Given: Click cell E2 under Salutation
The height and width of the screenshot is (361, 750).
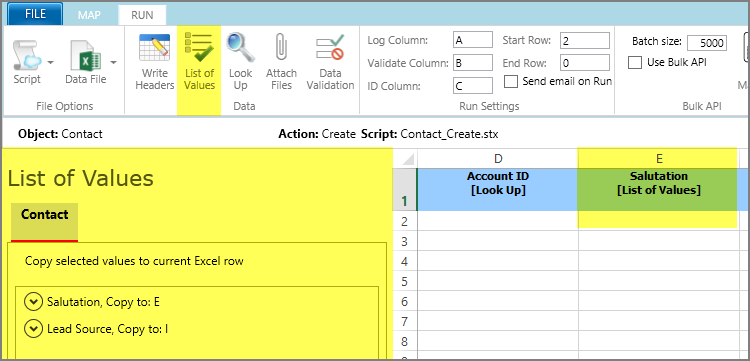Looking at the screenshot, I should tap(658, 221).
